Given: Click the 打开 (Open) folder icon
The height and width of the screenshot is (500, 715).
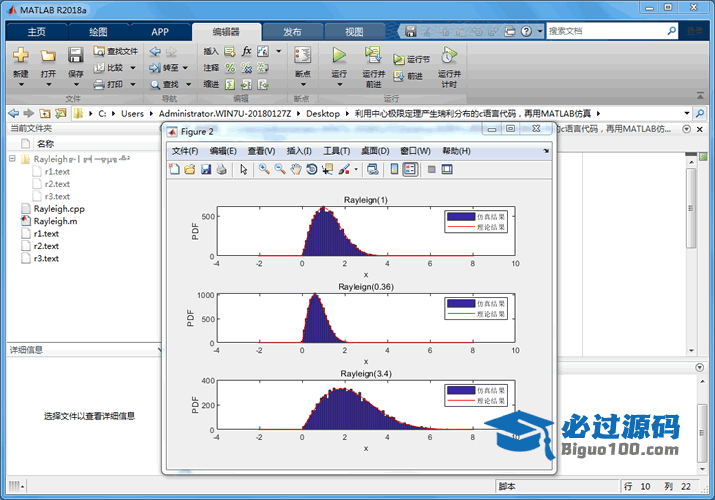Looking at the screenshot, I should tap(48, 56).
